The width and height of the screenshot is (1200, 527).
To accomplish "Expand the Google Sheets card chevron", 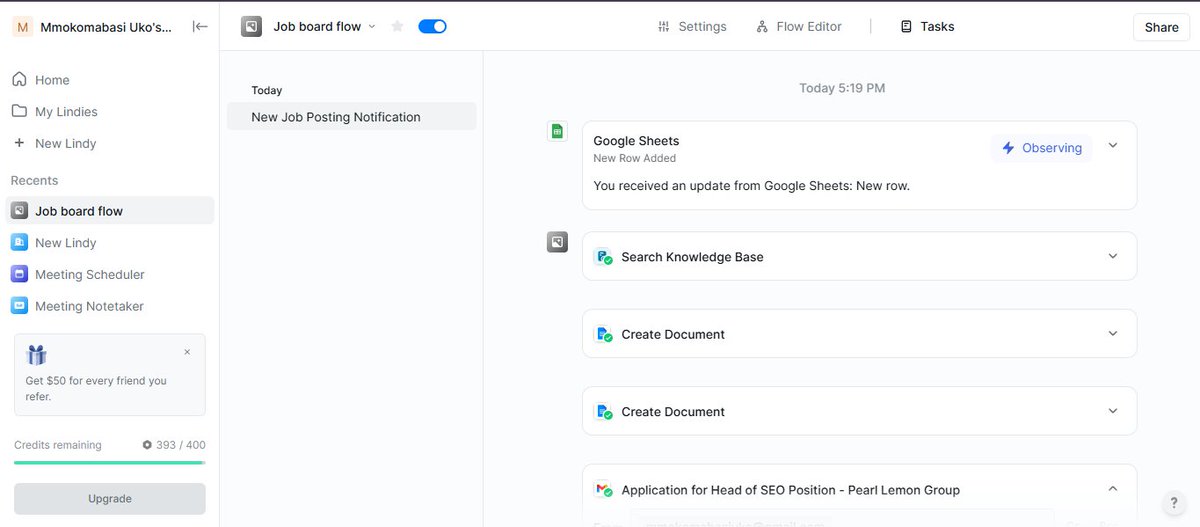I will 1113,146.
